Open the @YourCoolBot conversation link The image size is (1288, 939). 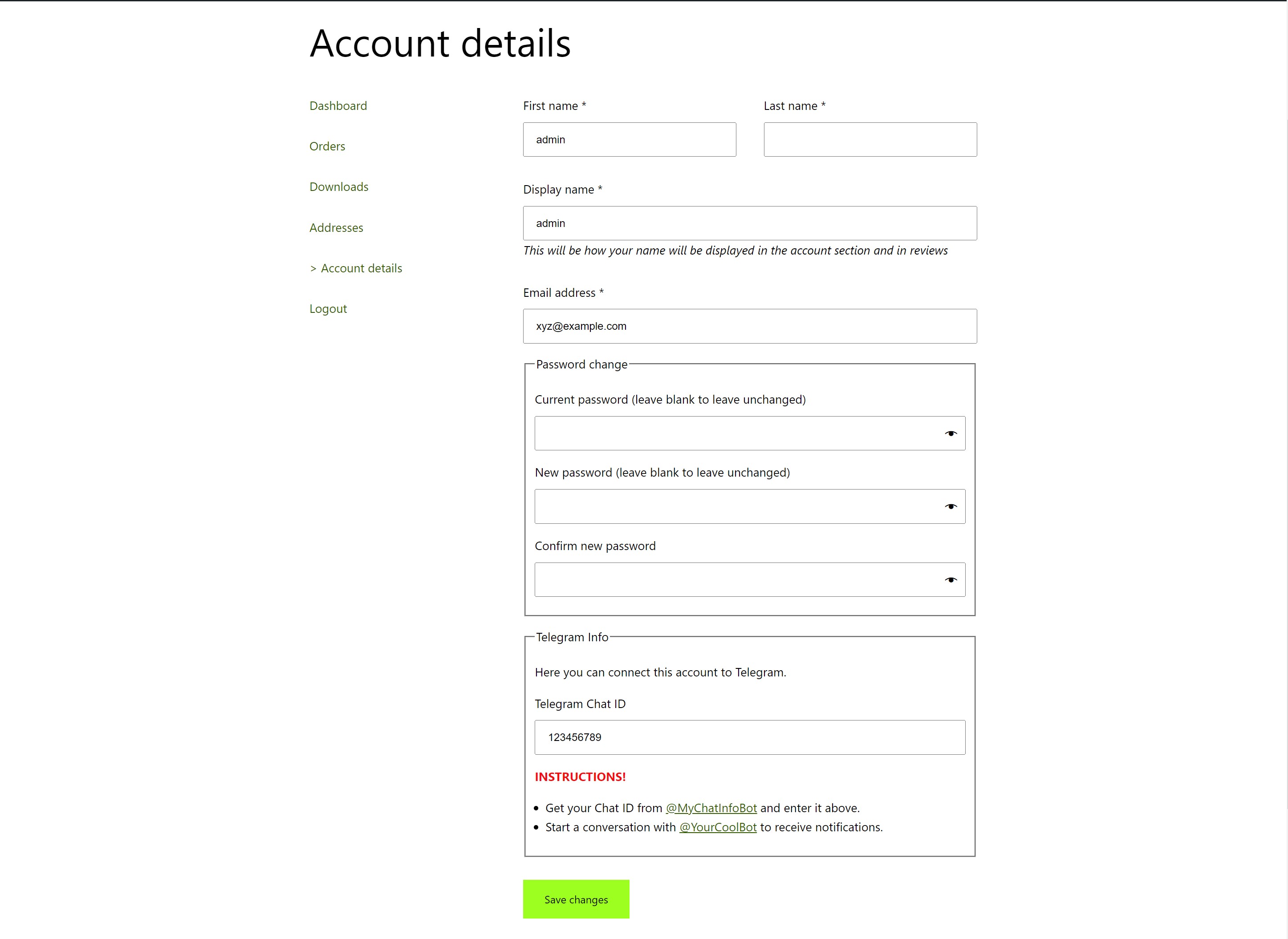coord(718,827)
